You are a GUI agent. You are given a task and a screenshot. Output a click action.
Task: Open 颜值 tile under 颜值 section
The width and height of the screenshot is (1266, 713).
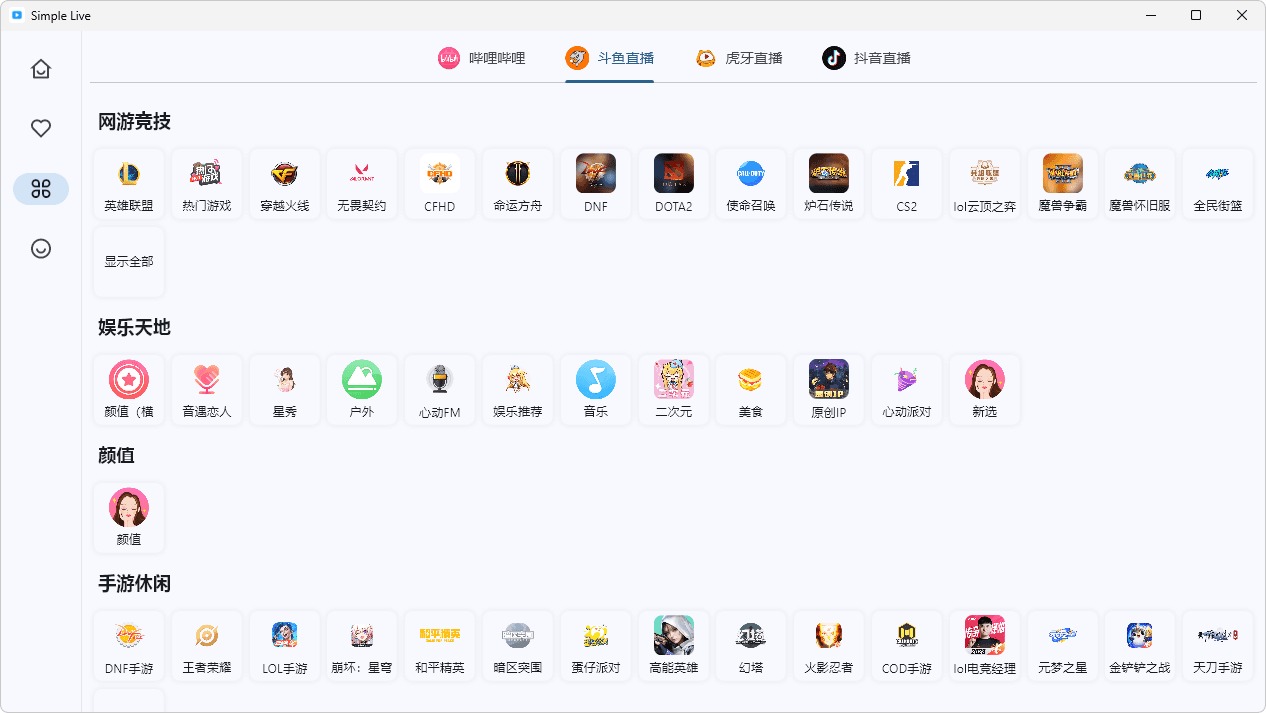[129, 518]
